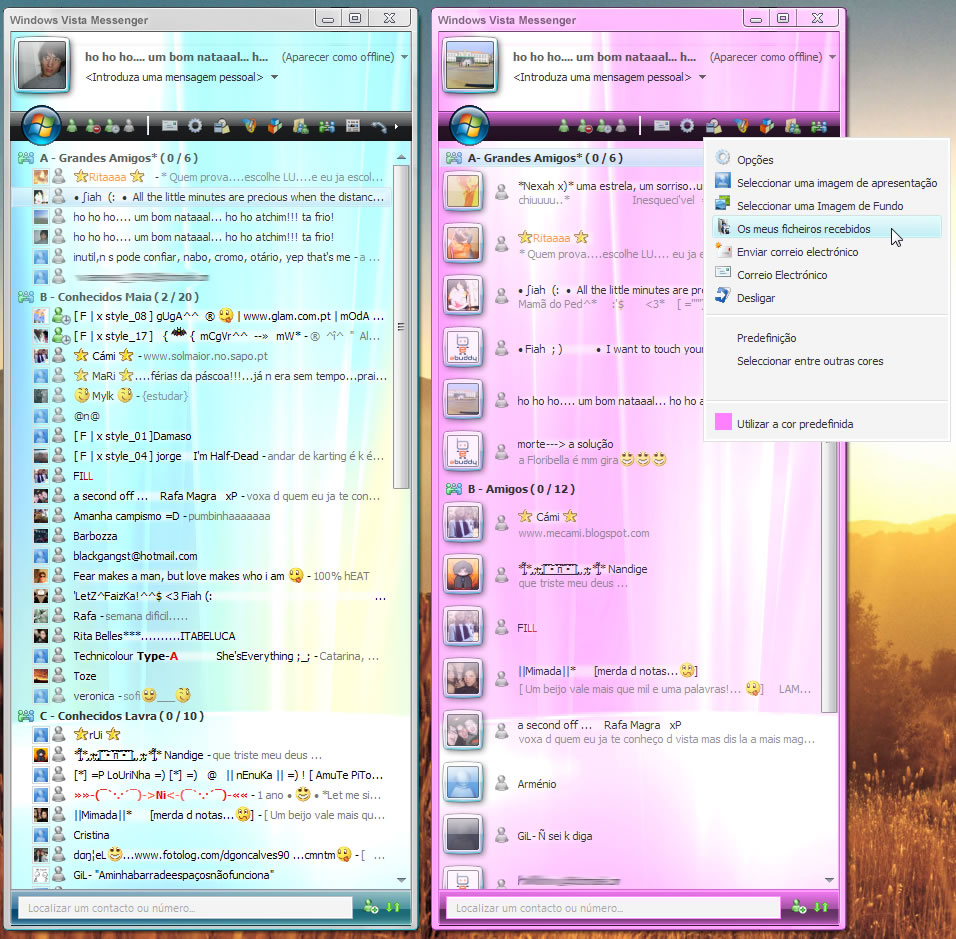Click the contact search field in pink window
This screenshot has height=939, width=956.
pyautogui.click(x=613, y=907)
